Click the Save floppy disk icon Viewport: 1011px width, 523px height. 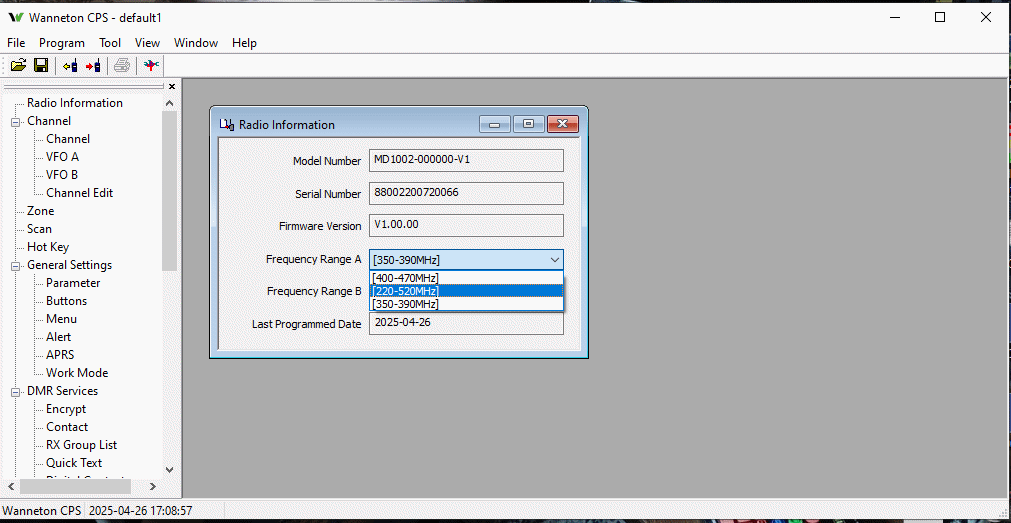click(41, 65)
